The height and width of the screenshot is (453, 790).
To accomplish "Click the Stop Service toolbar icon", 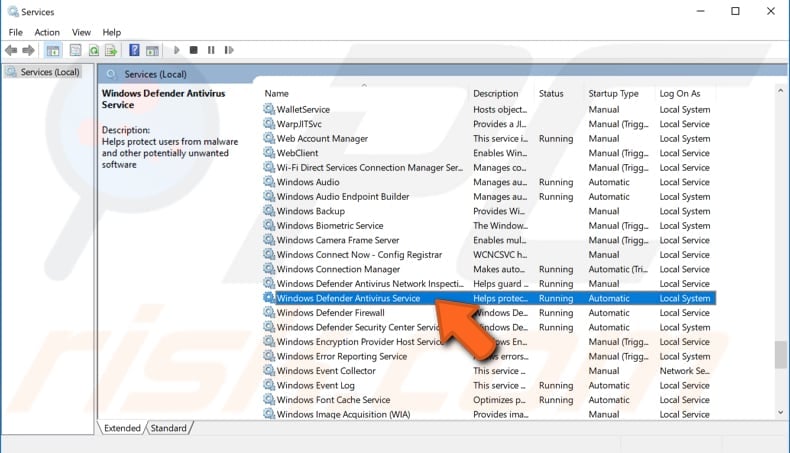I will 193,50.
